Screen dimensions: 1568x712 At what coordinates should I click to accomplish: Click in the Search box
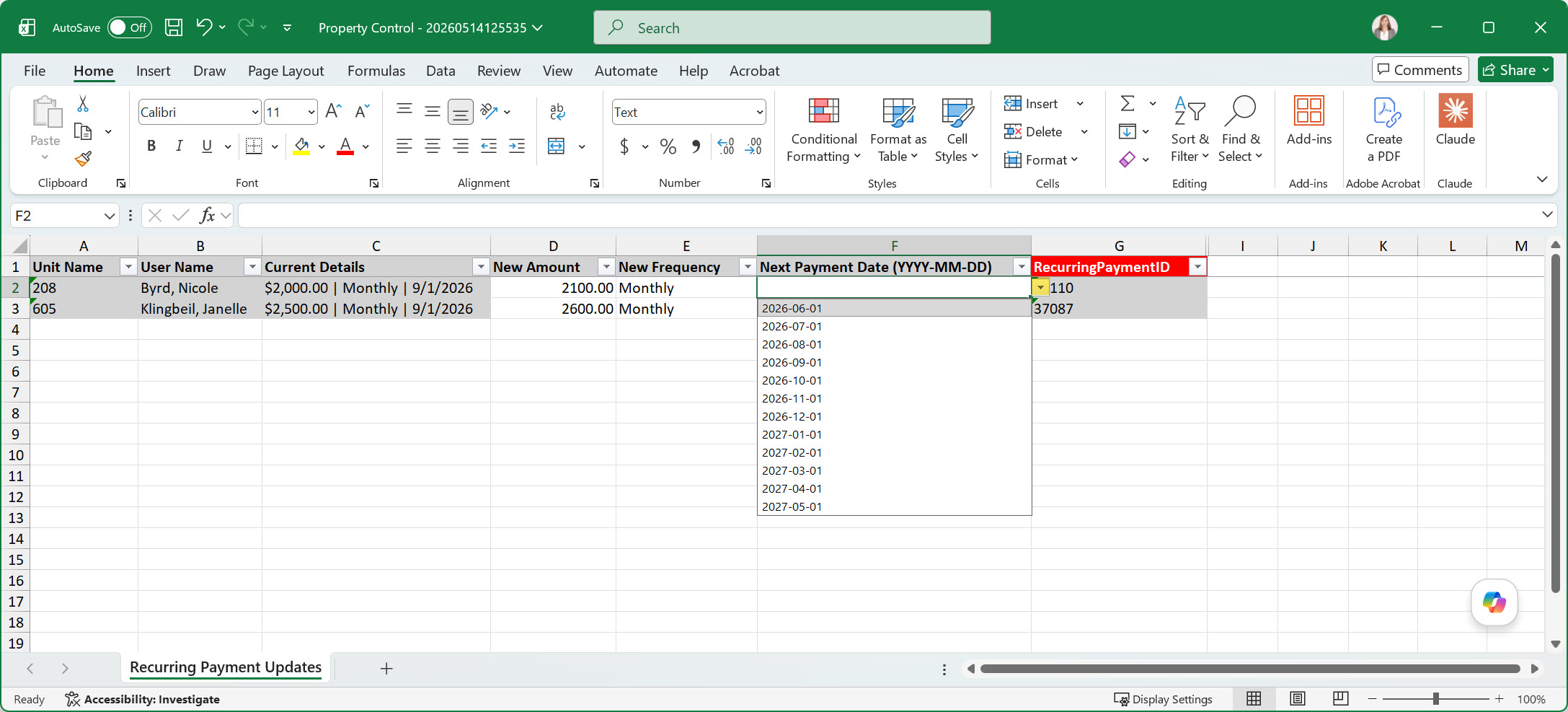[x=792, y=27]
